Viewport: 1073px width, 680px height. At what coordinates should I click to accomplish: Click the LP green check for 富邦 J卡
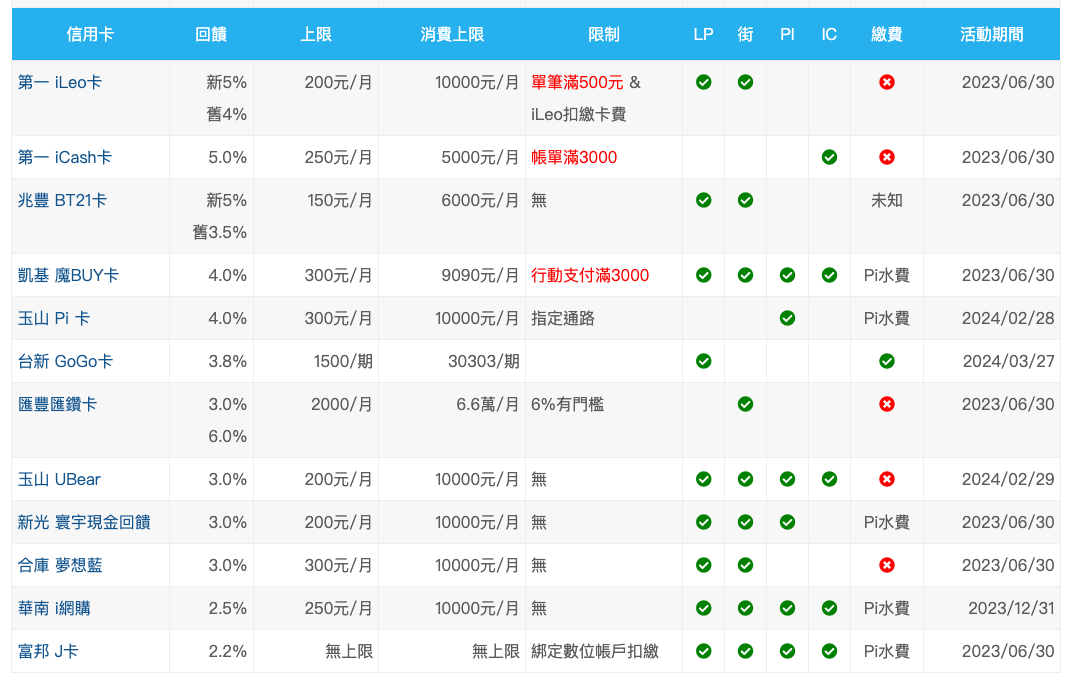pos(703,651)
